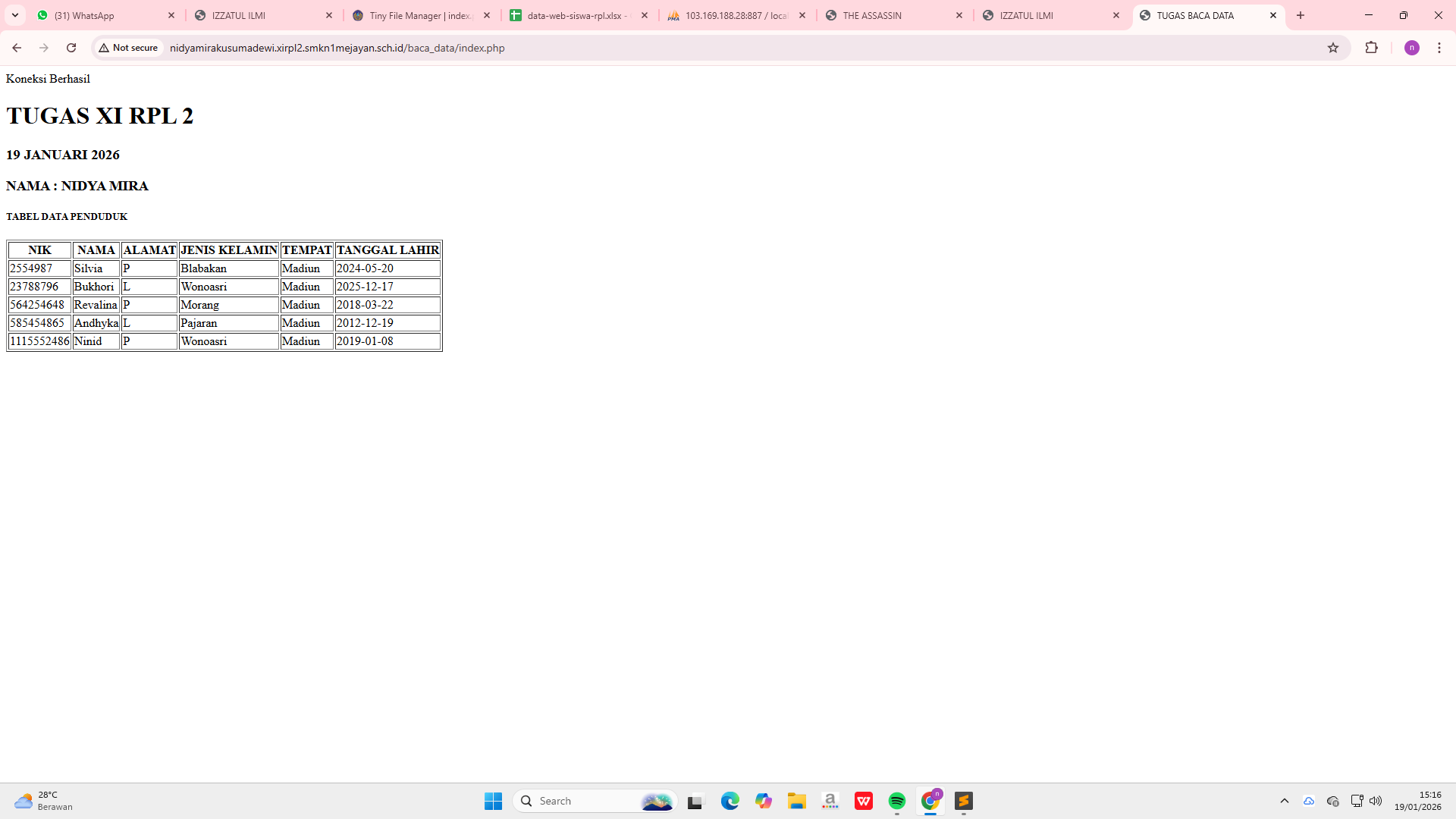This screenshot has height=819, width=1456.
Task: Open File Explorer from the taskbar
Action: [796, 801]
